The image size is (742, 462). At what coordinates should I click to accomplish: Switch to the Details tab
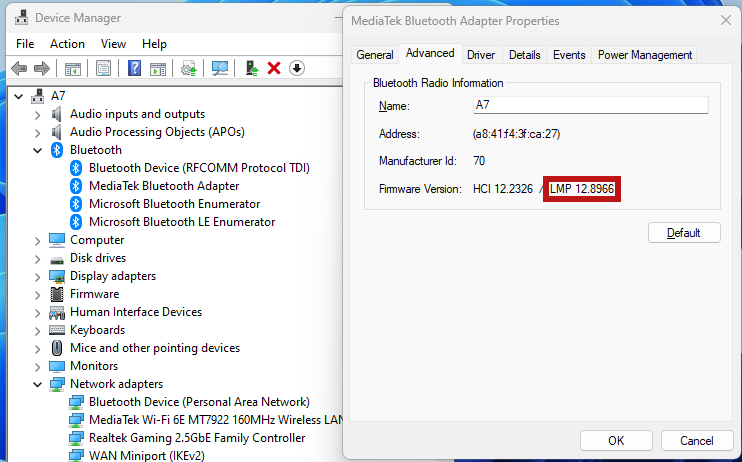[524, 55]
